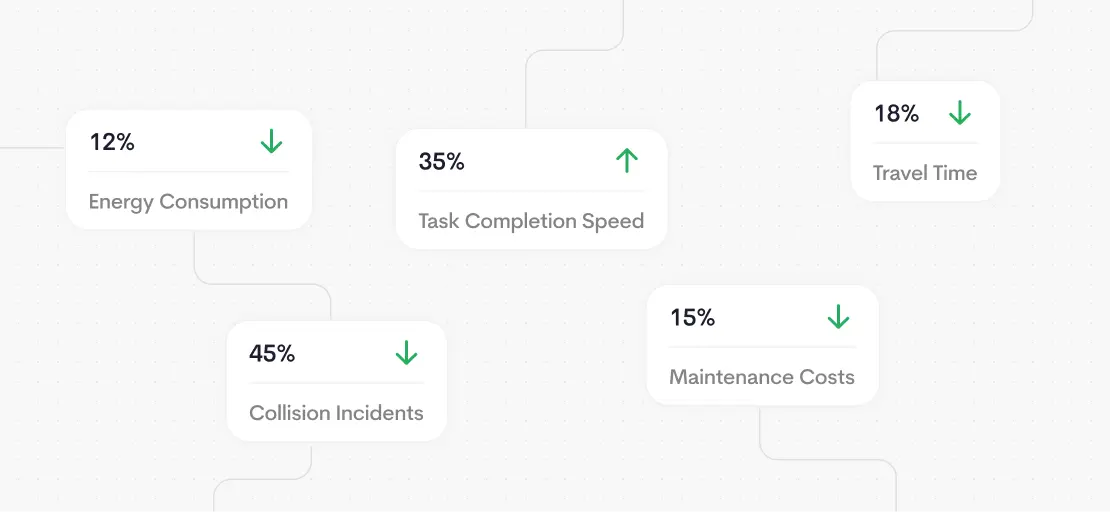This screenshot has width=1110, height=512.
Task: Select the 45% value text
Action: tap(272, 353)
